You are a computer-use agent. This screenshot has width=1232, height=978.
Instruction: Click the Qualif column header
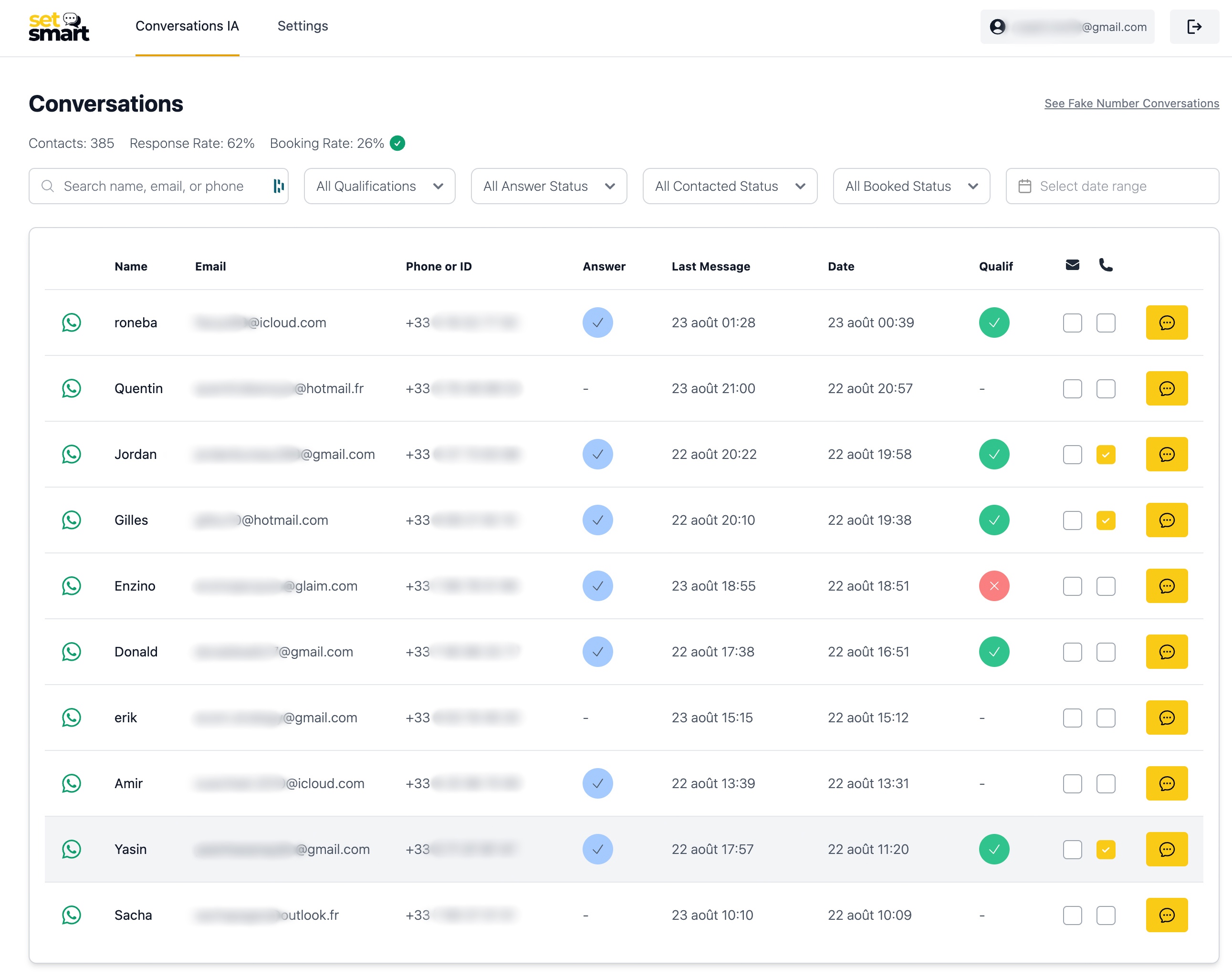(995, 266)
